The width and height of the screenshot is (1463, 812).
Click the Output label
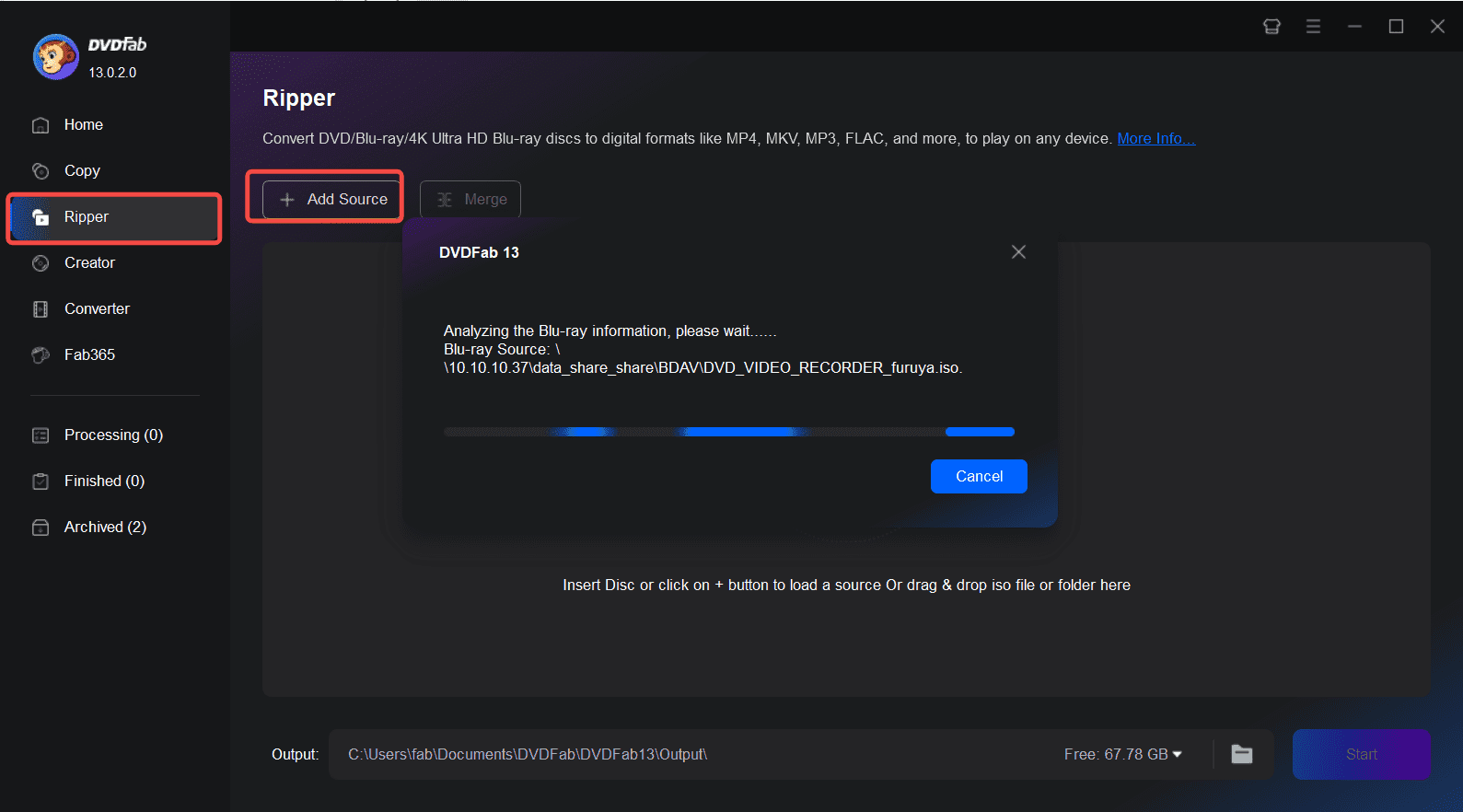[x=295, y=755]
